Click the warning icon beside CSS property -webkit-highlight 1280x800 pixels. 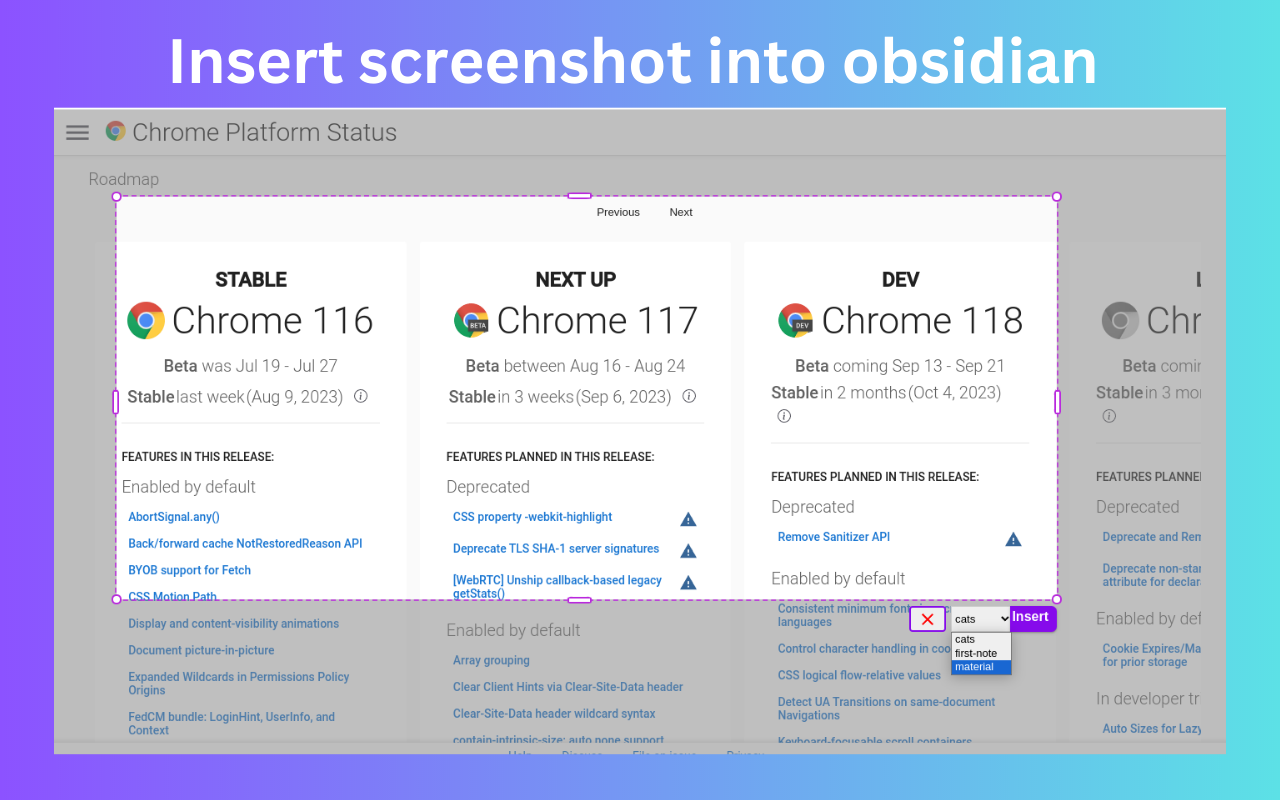[687, 519]
